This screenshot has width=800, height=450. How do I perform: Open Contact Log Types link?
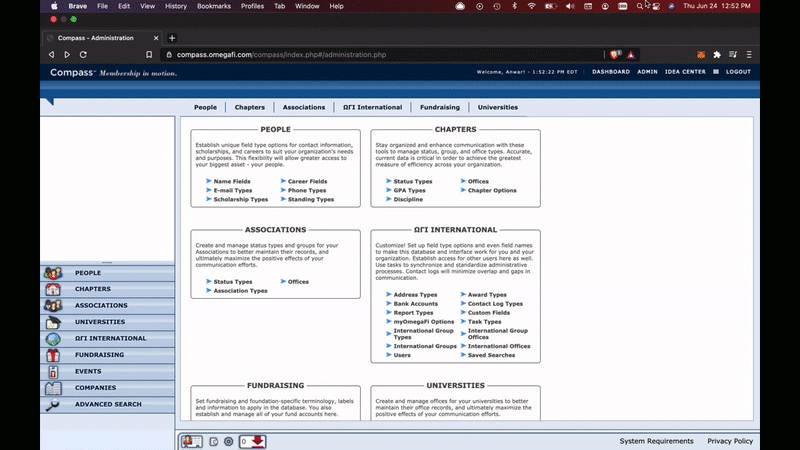pyautogui.click(x=495, y=304)
